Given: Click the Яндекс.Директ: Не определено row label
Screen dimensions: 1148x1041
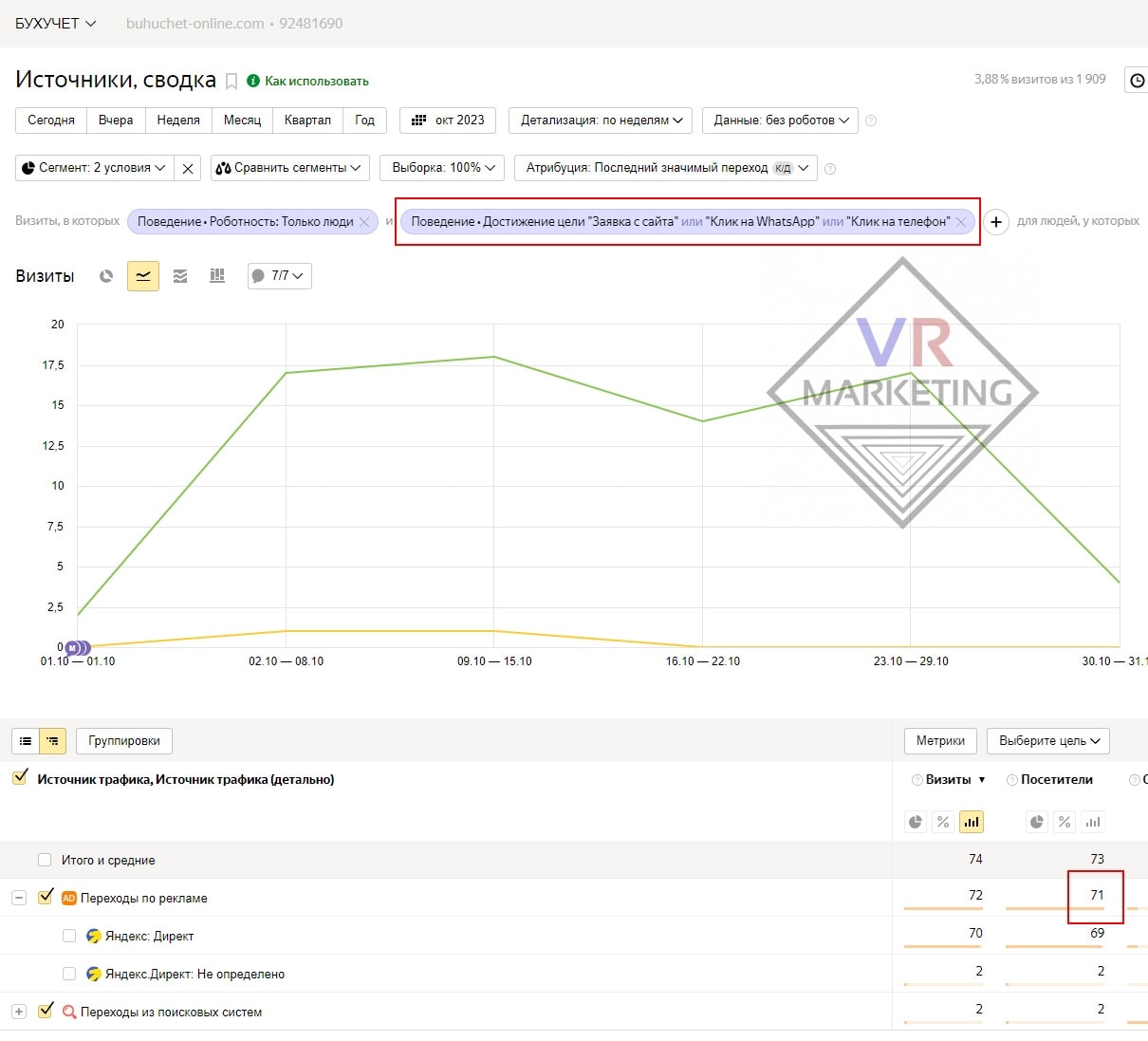Looking at the screenshot, I should click(x=195, y=975).
